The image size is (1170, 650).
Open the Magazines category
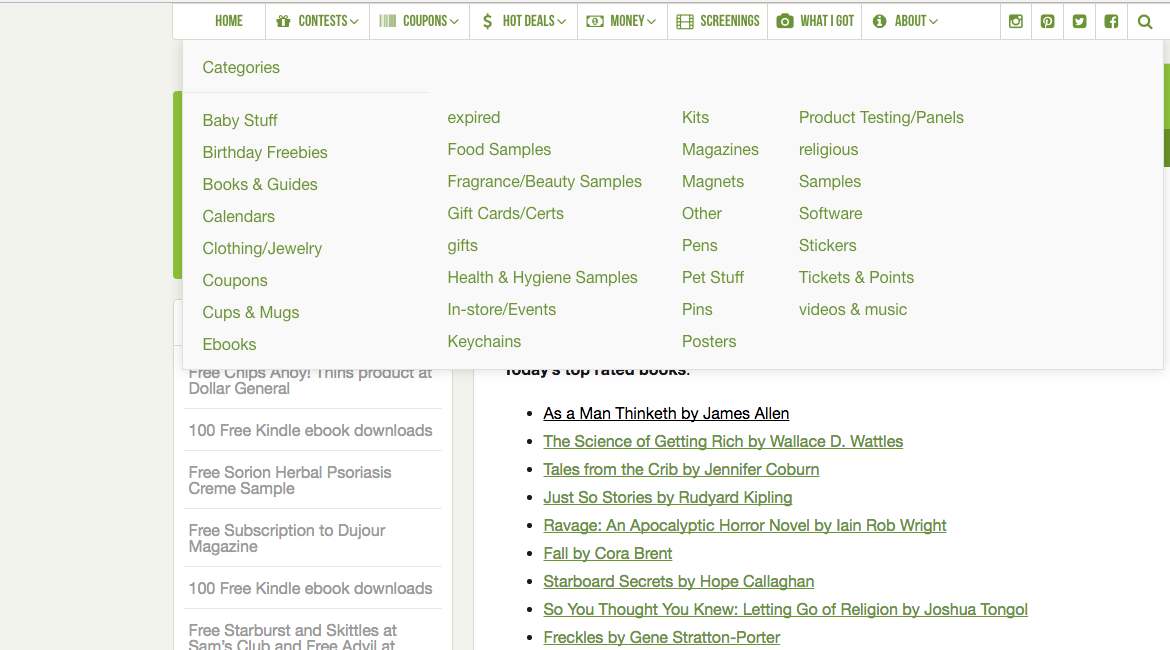click(720, 149)
